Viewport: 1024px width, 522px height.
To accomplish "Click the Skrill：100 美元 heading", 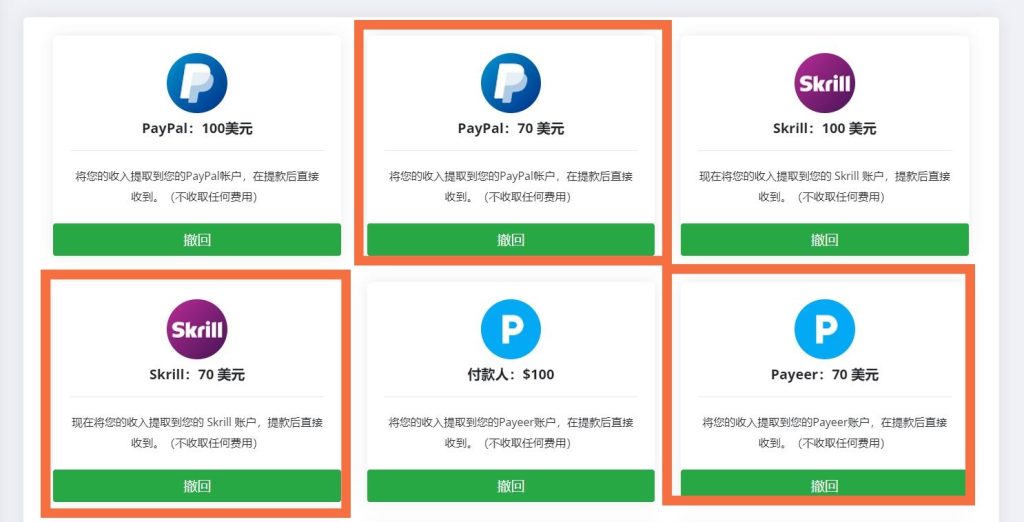I will tap(824, 129).
